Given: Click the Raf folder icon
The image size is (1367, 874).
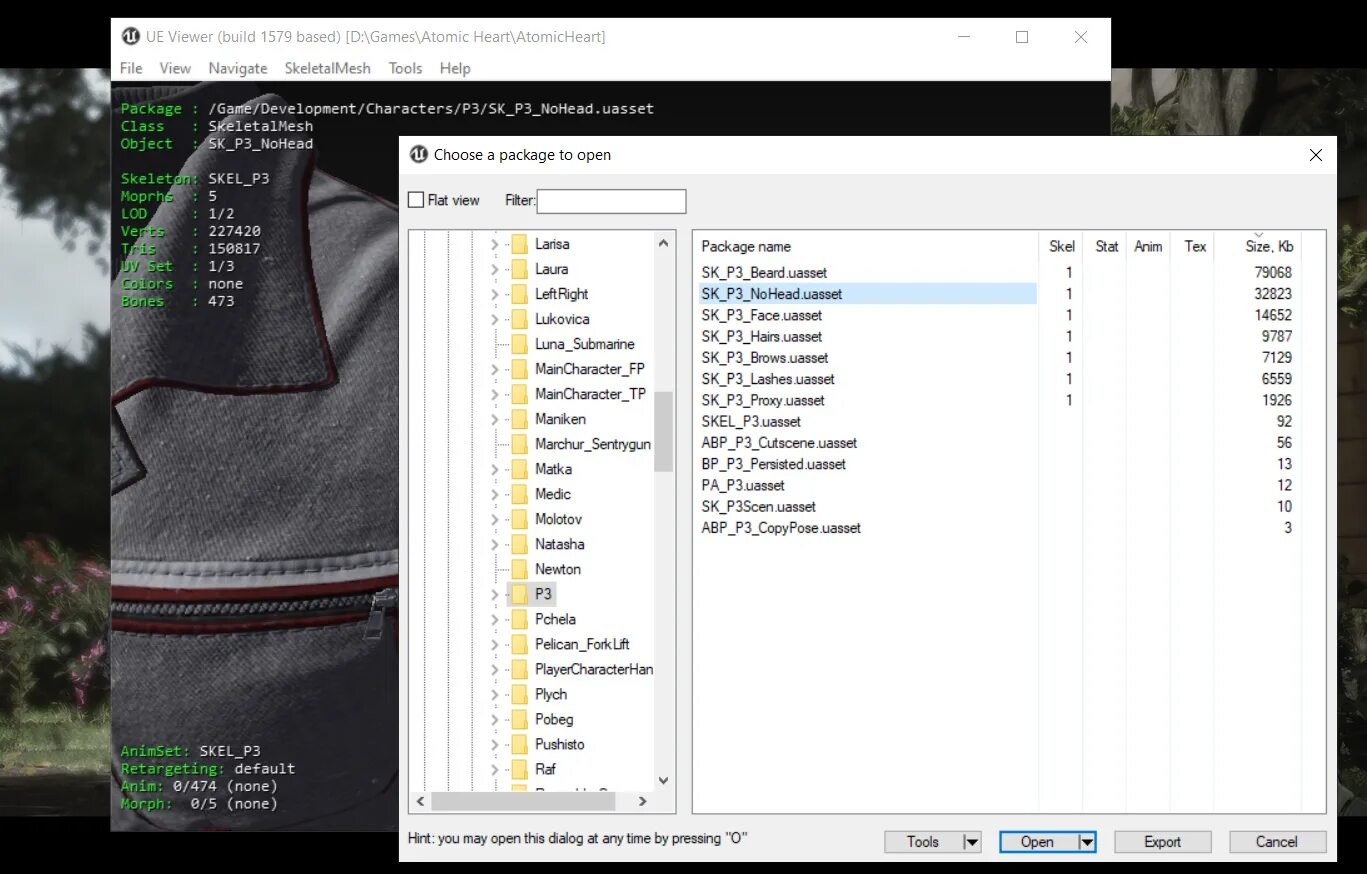Looking at the screenshot, I should click(519, 769).
